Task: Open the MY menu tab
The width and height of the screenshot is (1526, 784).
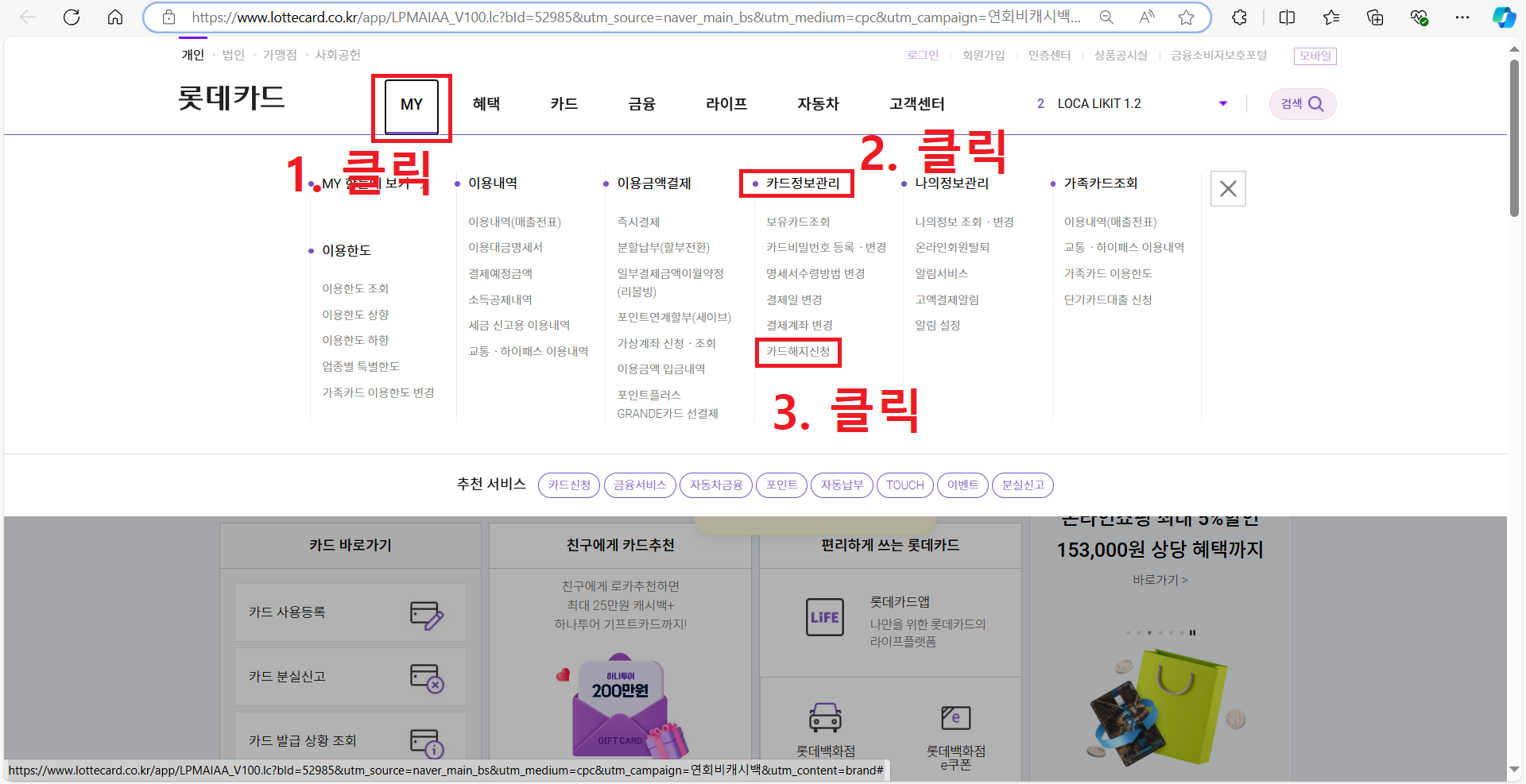Action: coord(412,105)
